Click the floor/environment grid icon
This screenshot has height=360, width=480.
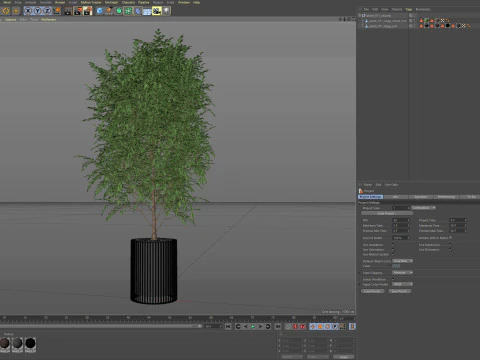pyautogui.click(x=147, y=11)
